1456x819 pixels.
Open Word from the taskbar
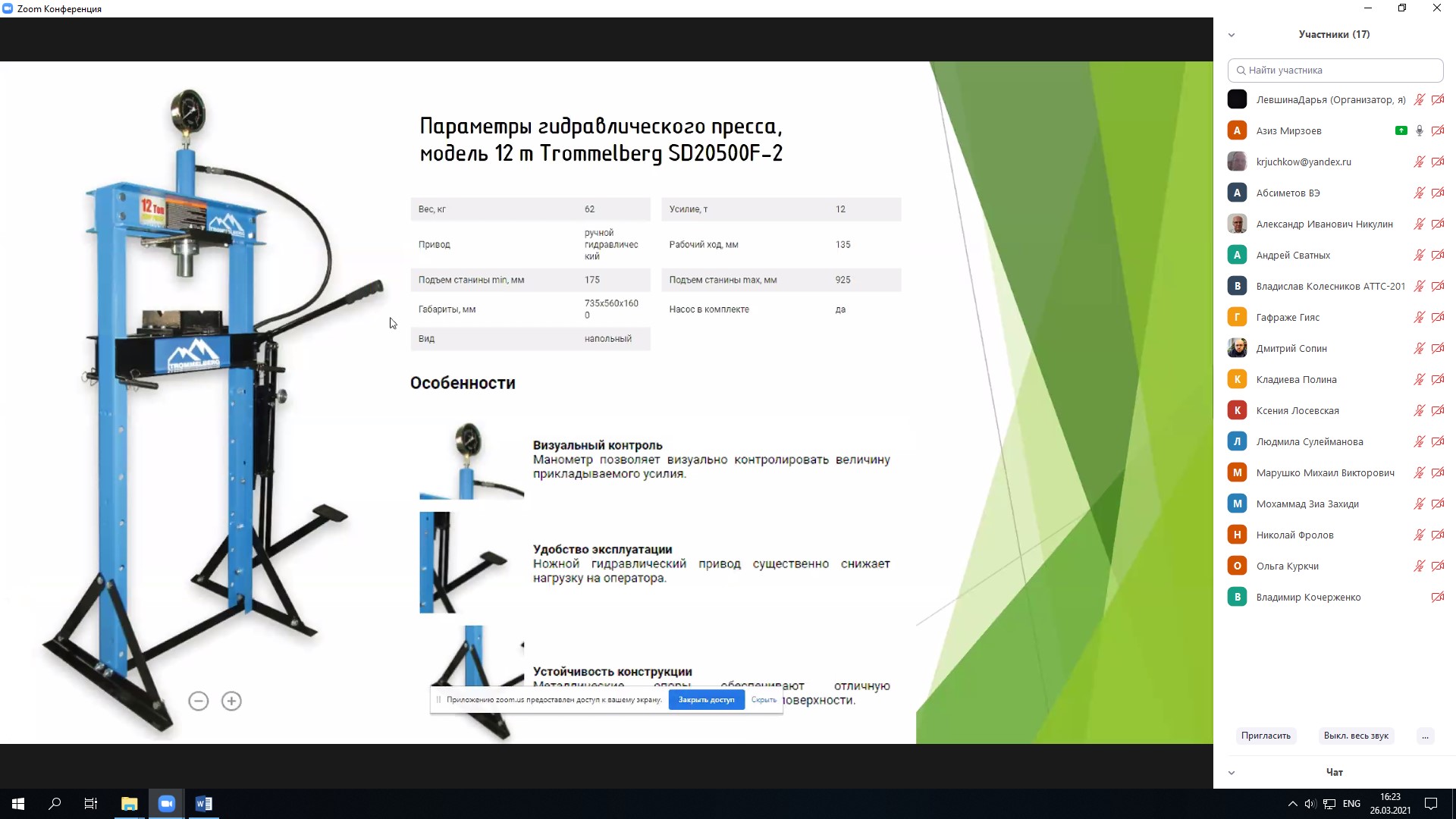pyautogui.click(x=203, y=804)
